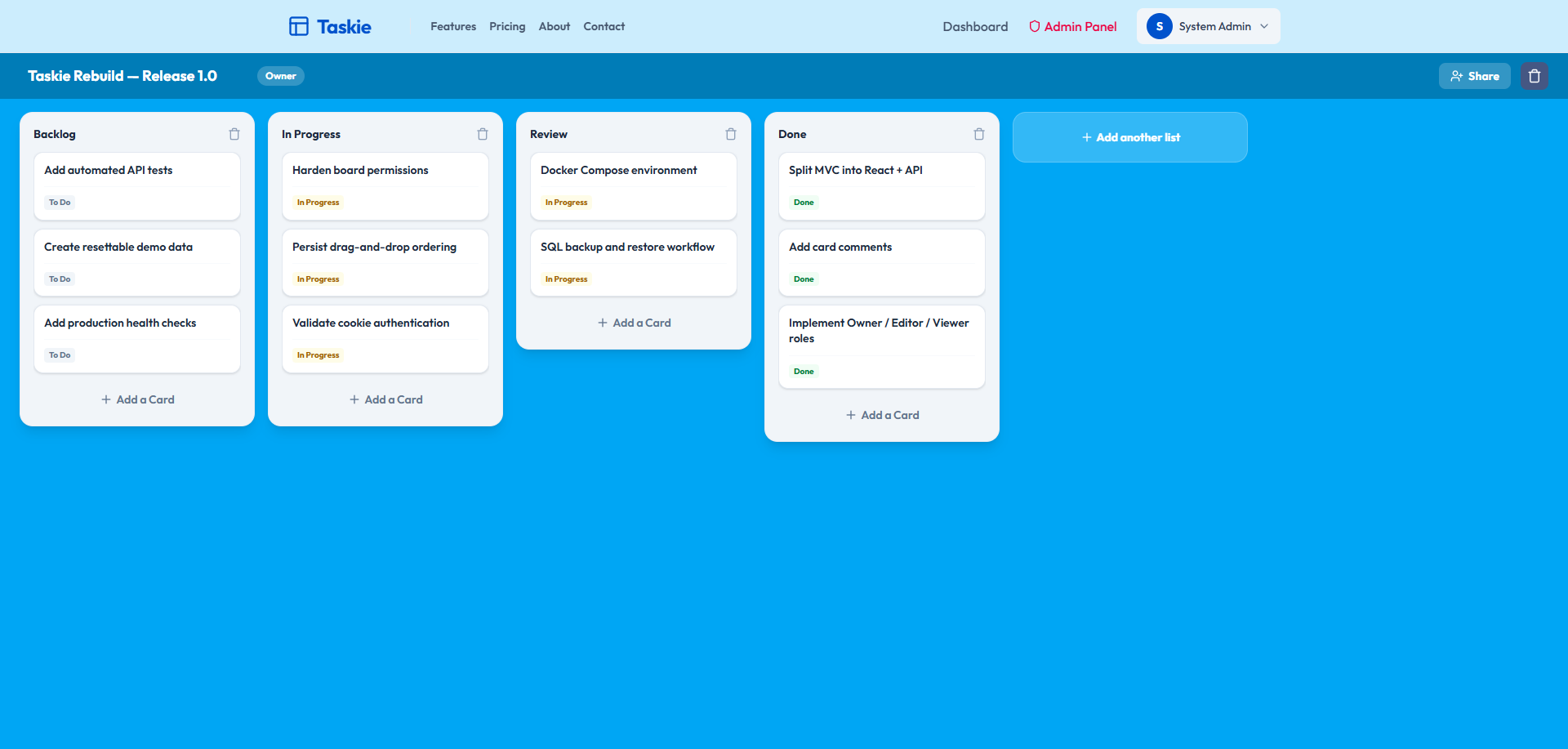Open the About nav item
The height and width of the screenshot is (749, 1568).
tap(555, 26)
